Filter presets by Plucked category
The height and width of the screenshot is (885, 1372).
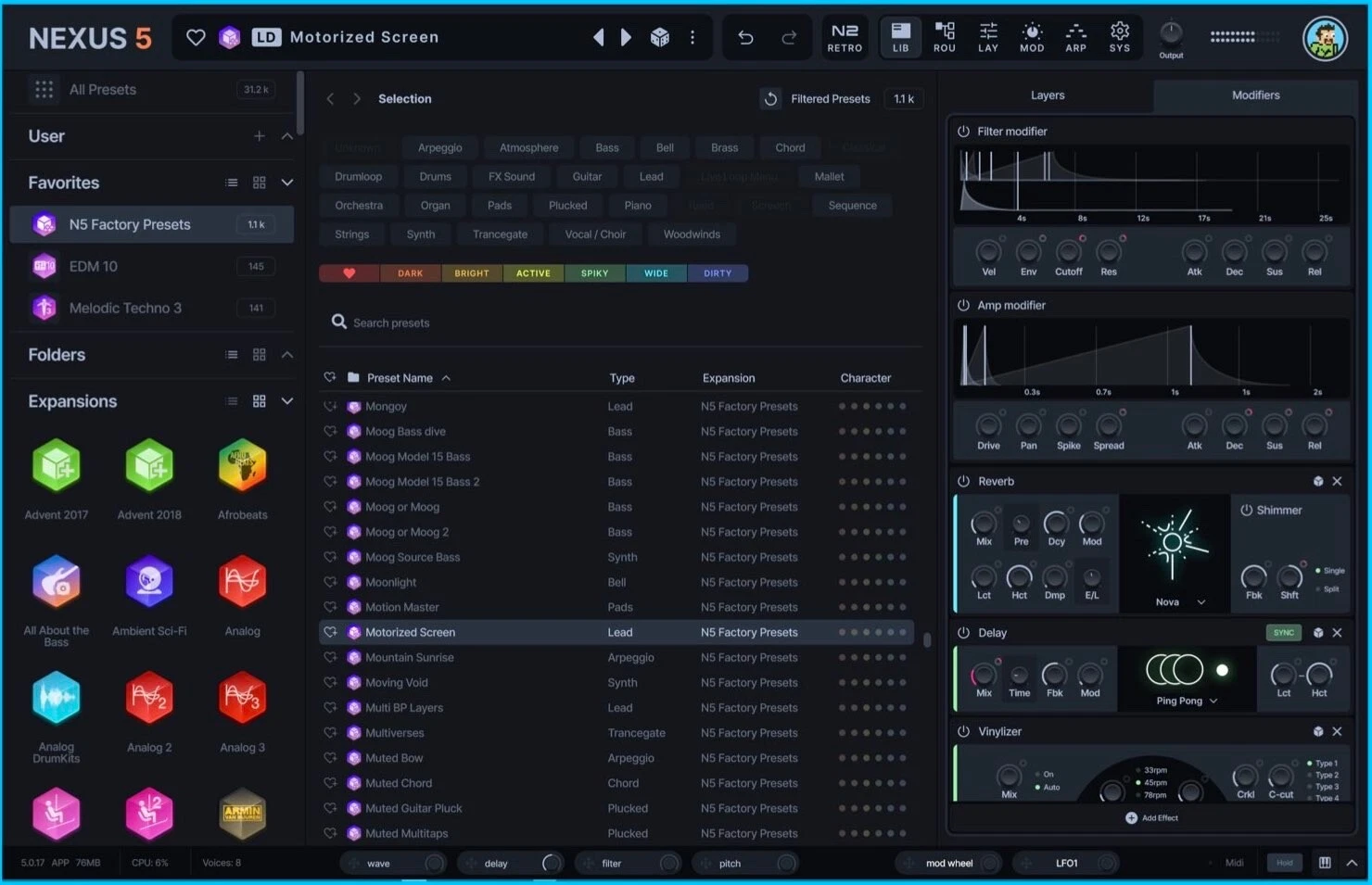click(x=567, y=206)
